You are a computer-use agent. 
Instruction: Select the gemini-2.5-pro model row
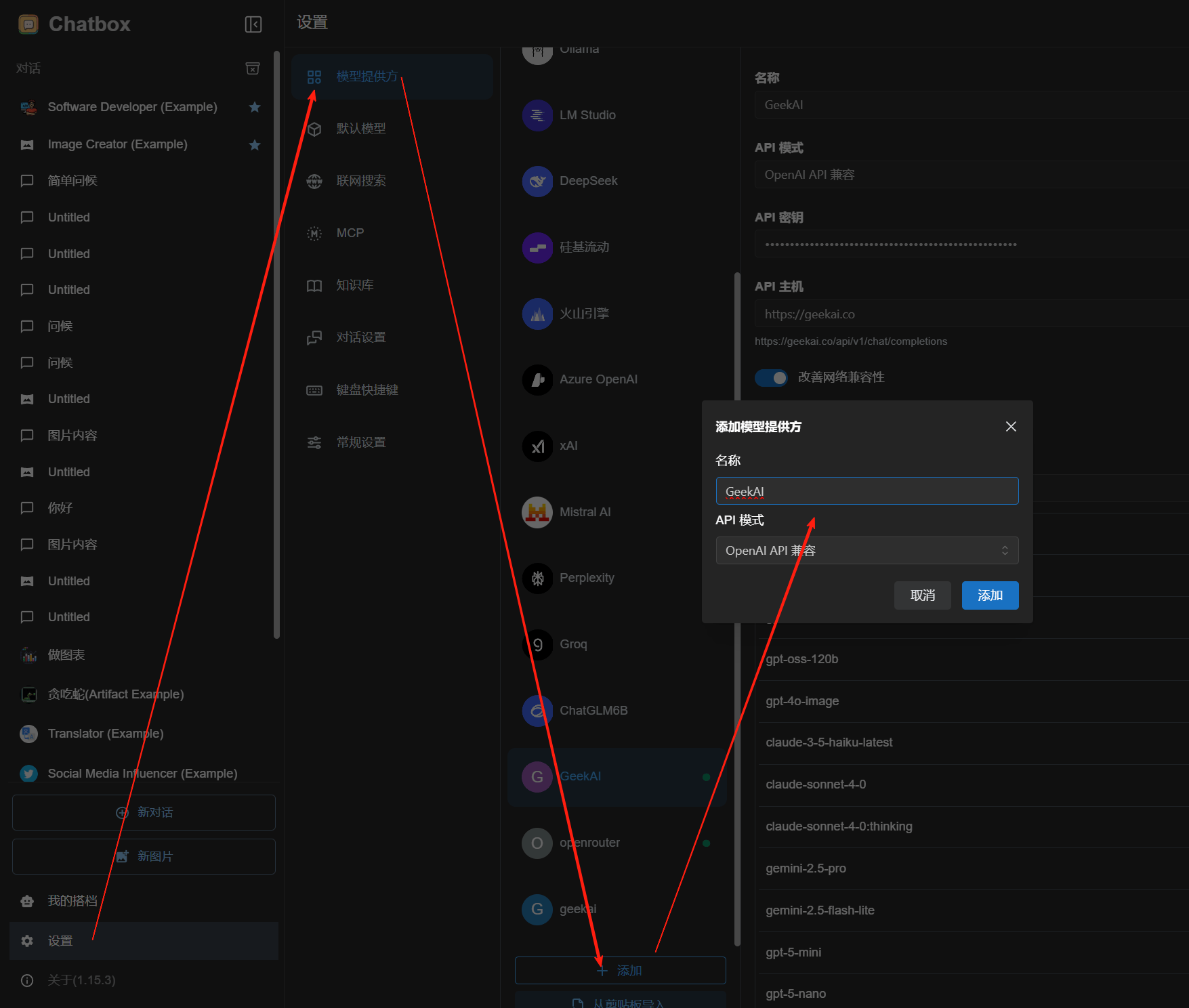pyautogui.click(x=973, y=868)
